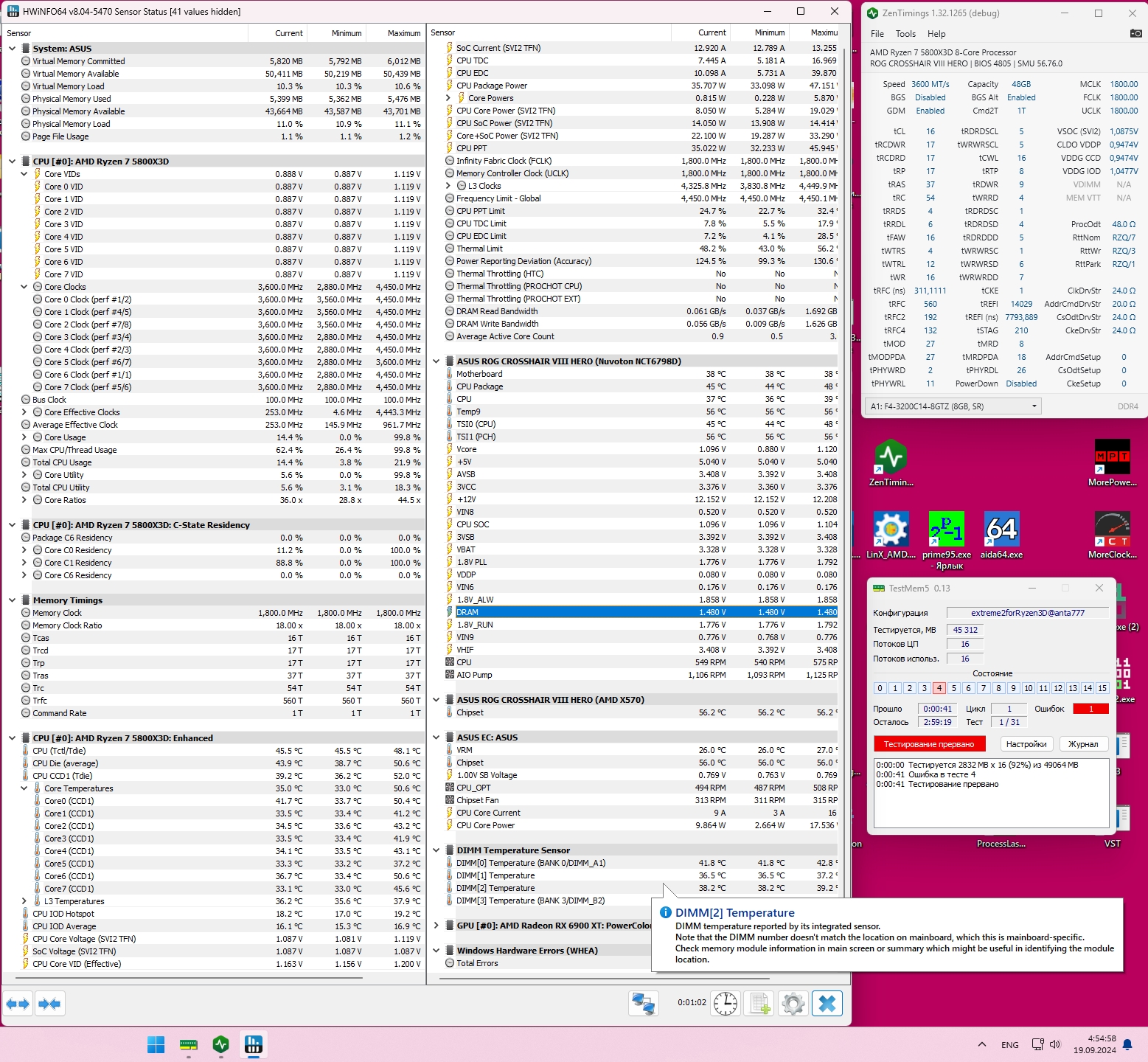Select the DIMM[0] Temperature row

[641, 863]
